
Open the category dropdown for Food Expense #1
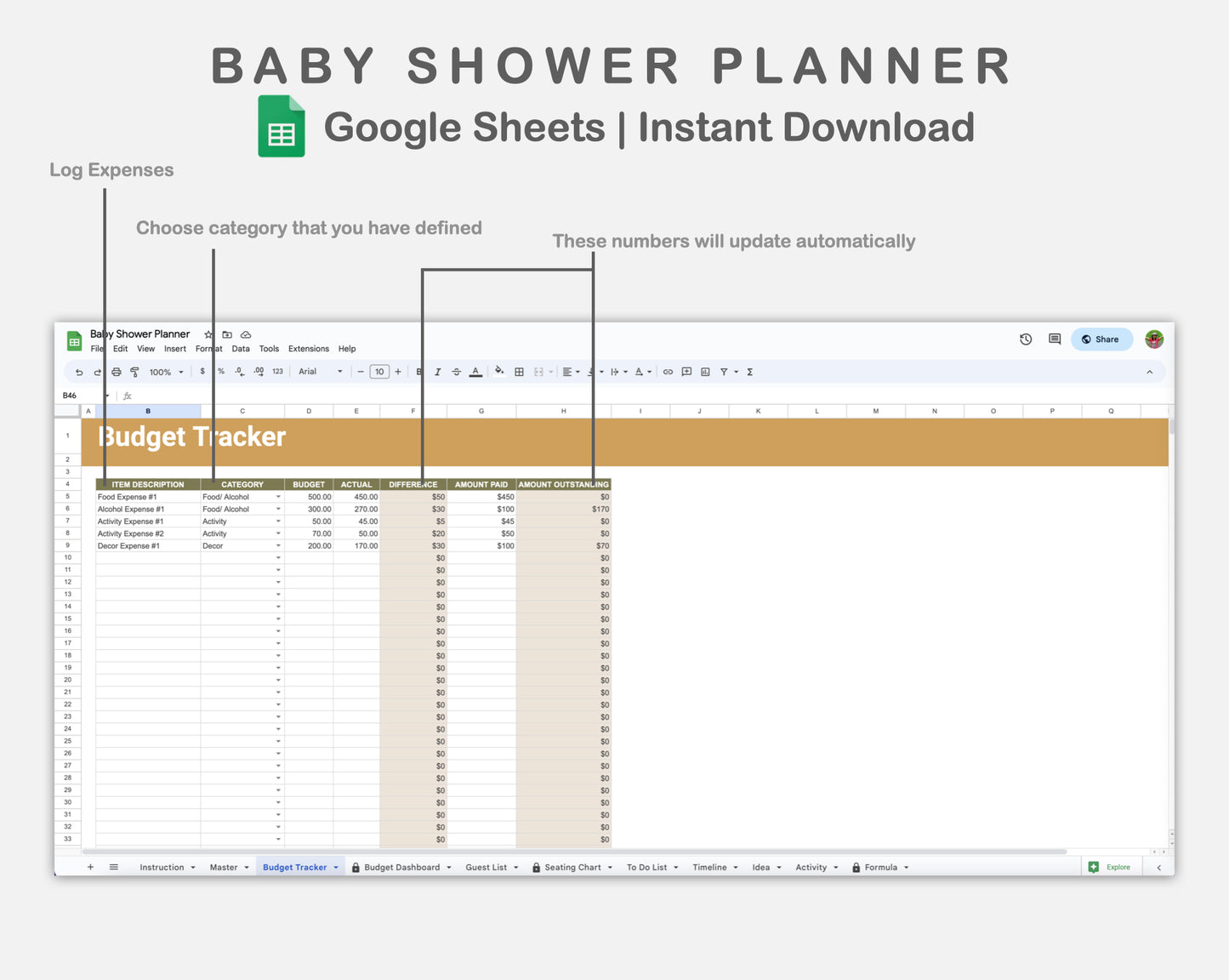(278, 496)
